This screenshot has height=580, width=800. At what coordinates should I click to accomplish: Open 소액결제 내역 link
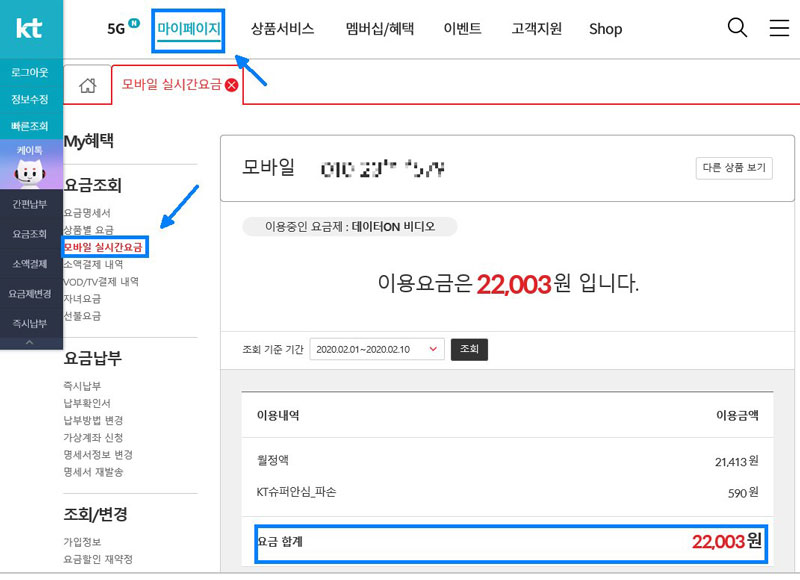click(93, 265)
